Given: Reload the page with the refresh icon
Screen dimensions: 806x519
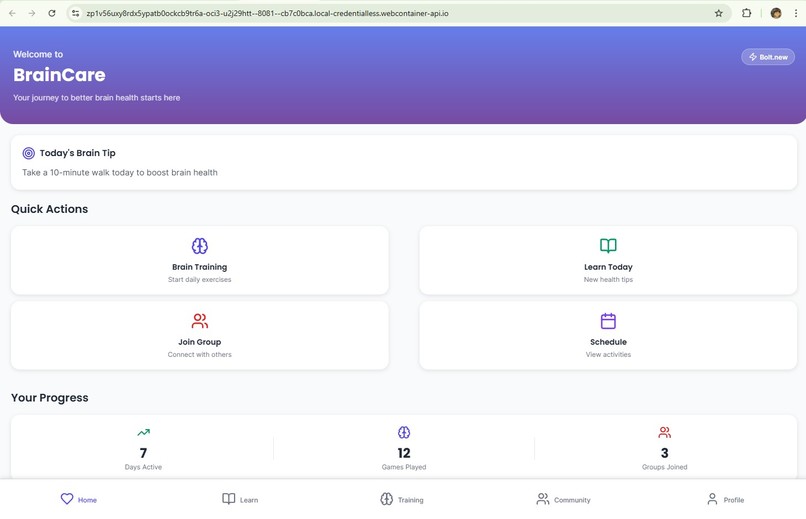Looking at the screenshot, I should click(x=52, y=13).
